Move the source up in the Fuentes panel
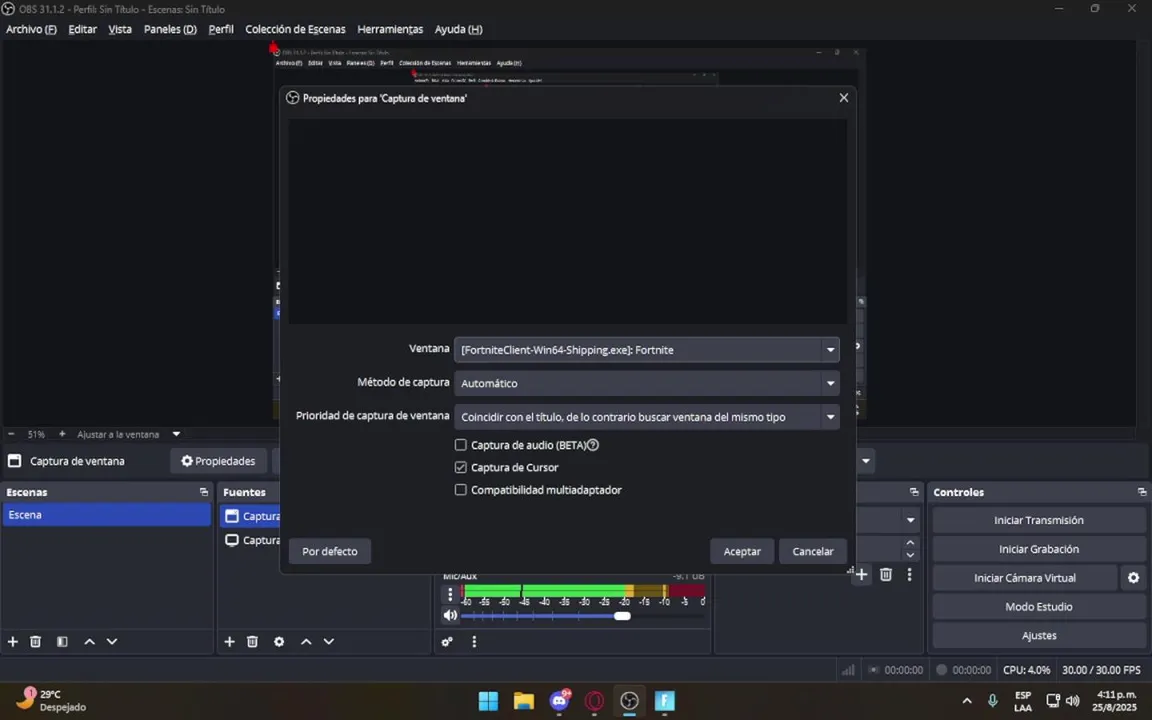 coord(306,641)
